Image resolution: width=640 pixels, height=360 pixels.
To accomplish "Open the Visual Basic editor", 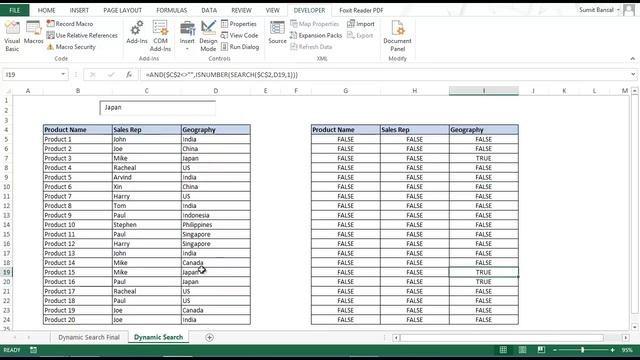I will [x=12, y=36].
